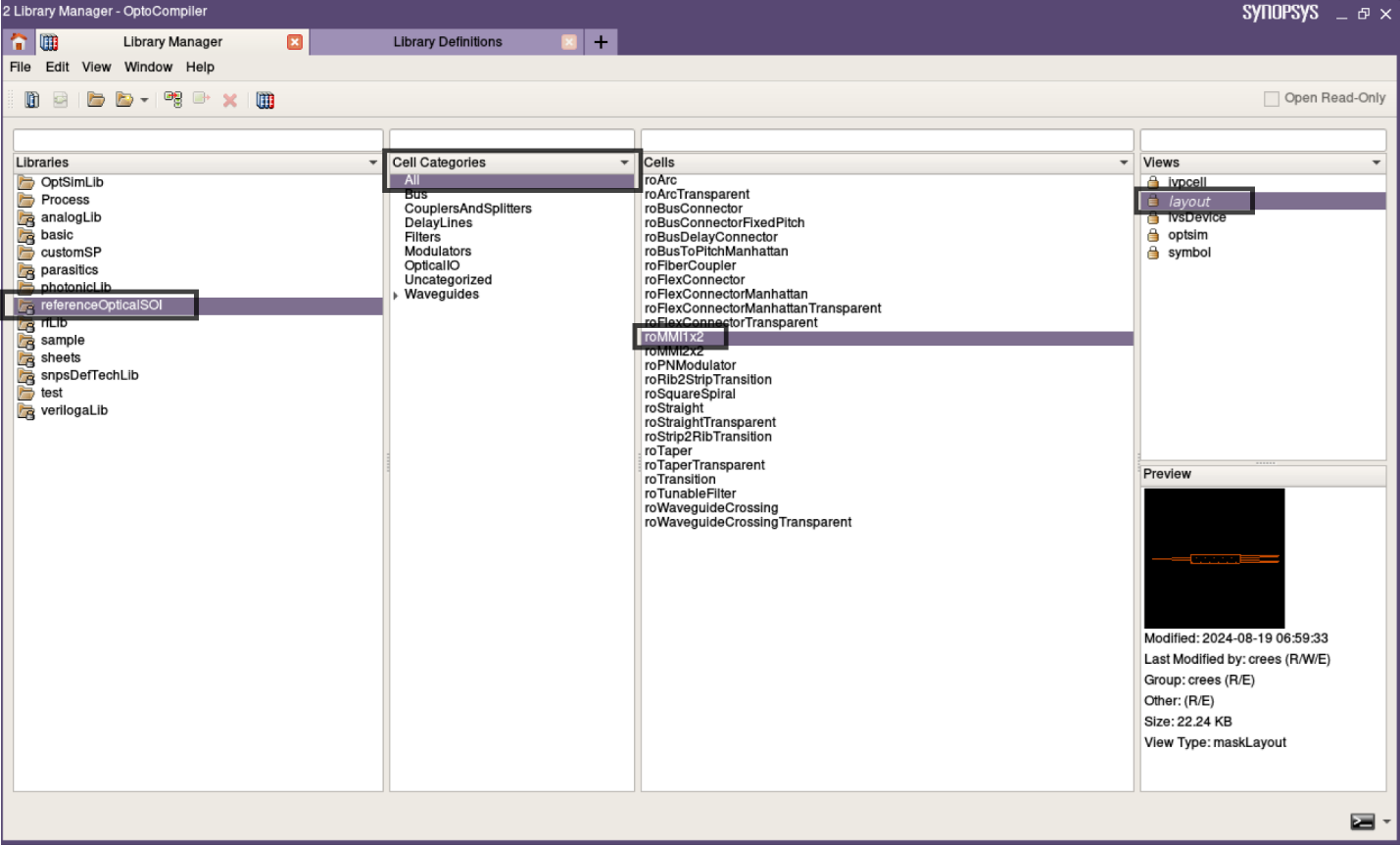Click the grayed move/export toolbar icon
The width and height of the screenshot is (1400, 845).
point(202,99)
